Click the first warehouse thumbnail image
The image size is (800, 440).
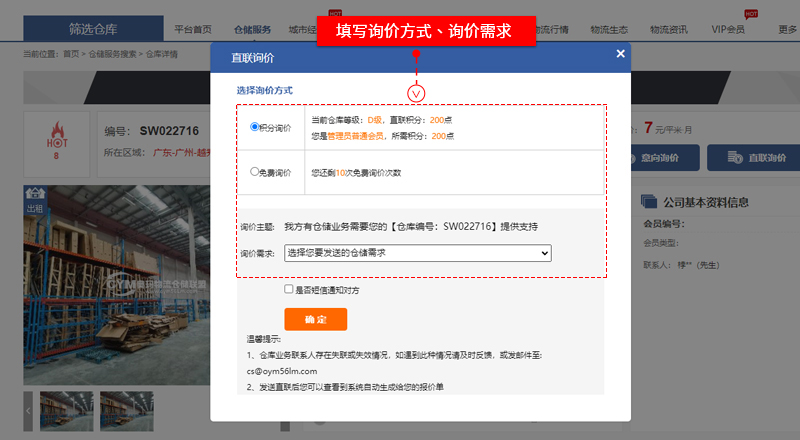[x=66, y=411]
